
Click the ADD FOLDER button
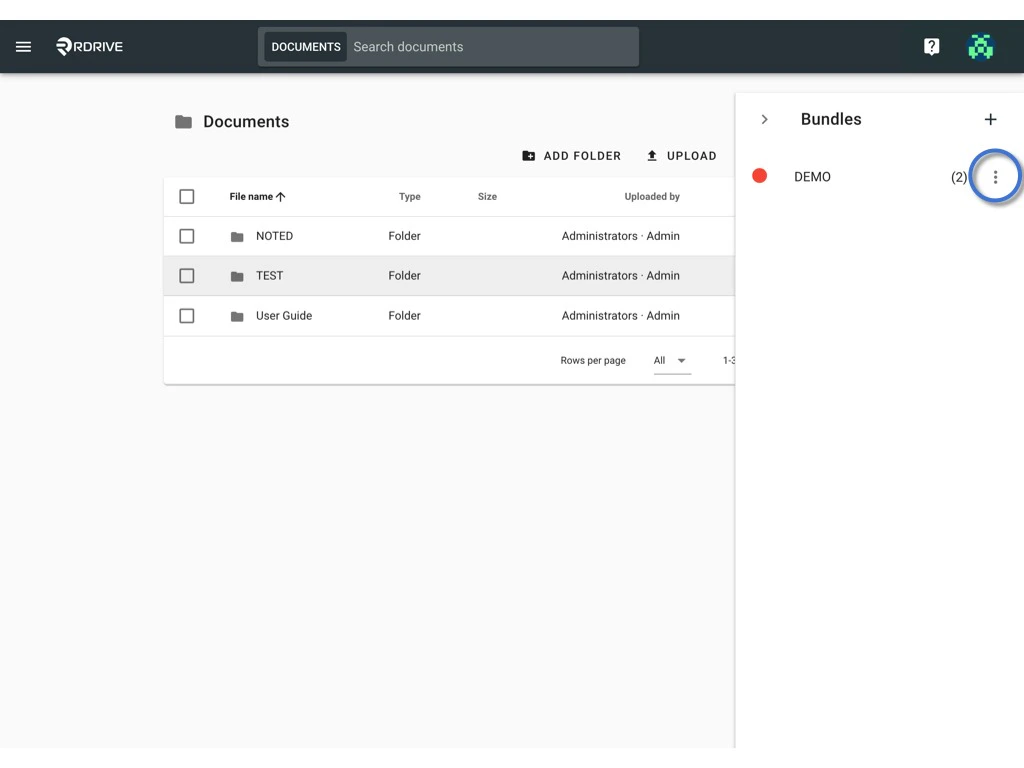(571, 156)
